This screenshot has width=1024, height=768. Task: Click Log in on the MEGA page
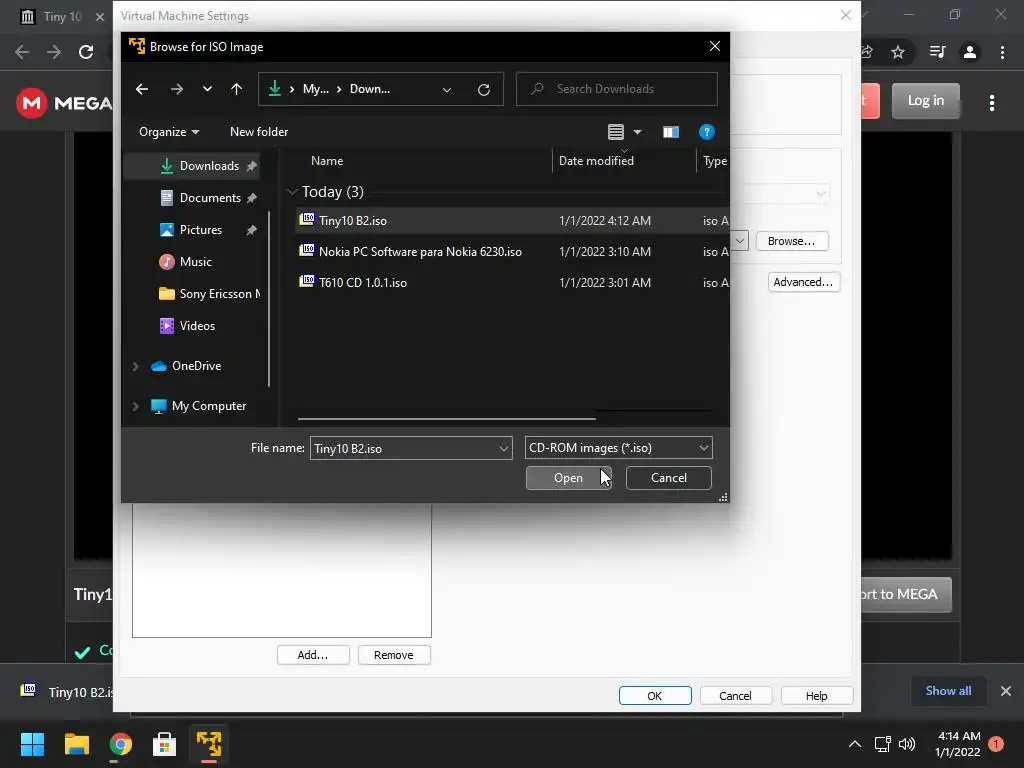[x=925, y=101]
